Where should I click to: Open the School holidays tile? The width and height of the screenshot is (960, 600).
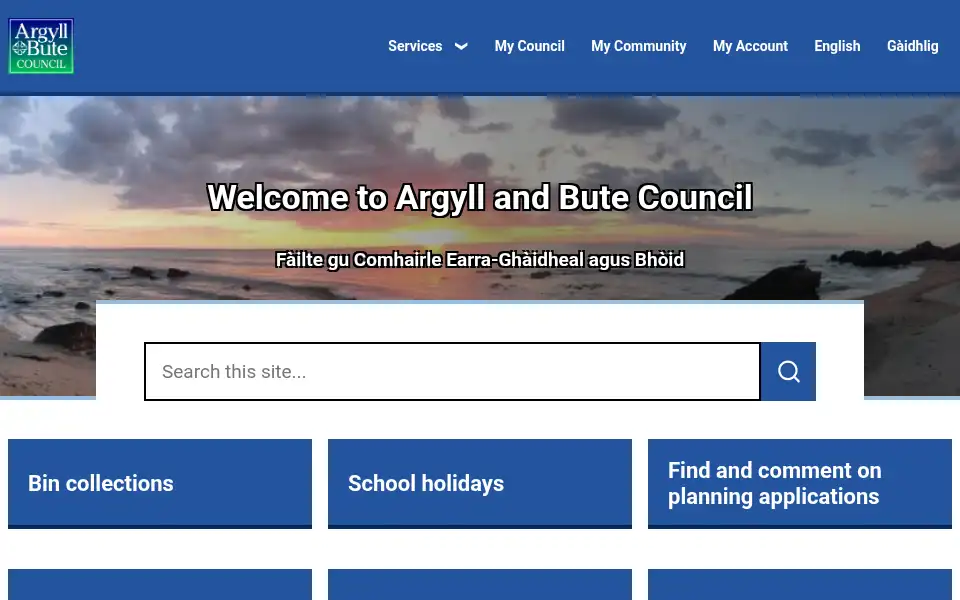pos(480,484)
